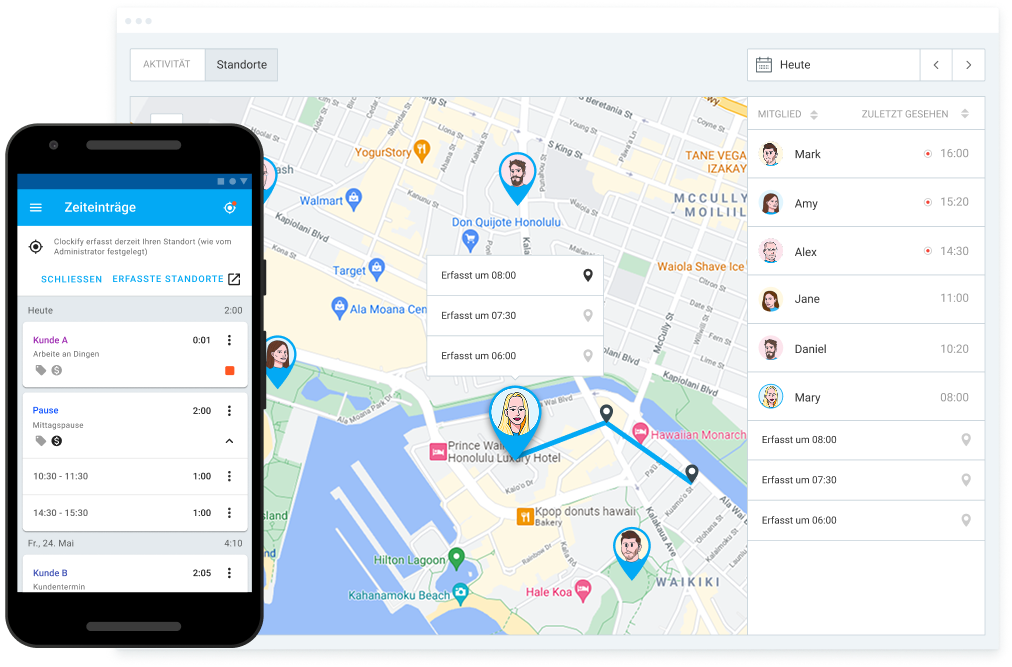Open the Heute date picker
The width and height of the screenshot is (1012, 667).
833,65
